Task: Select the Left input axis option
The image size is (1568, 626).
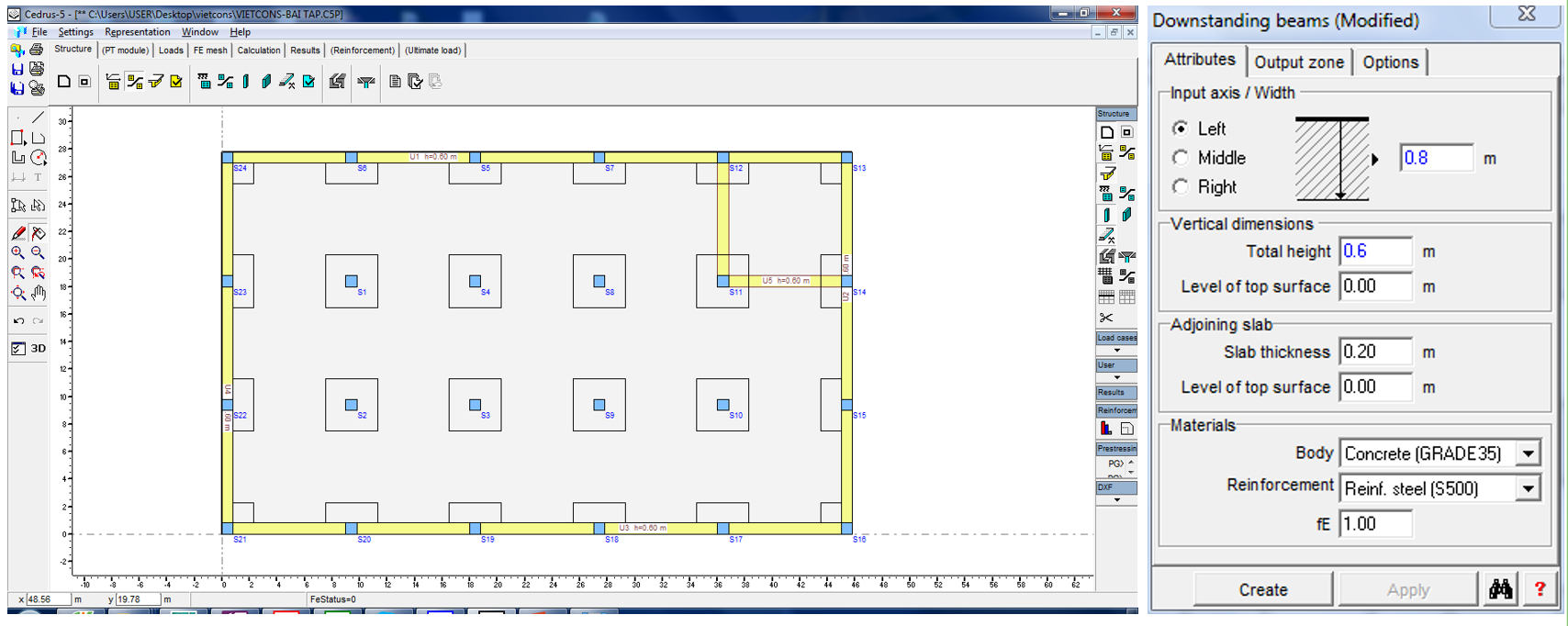Action: 1181,129
